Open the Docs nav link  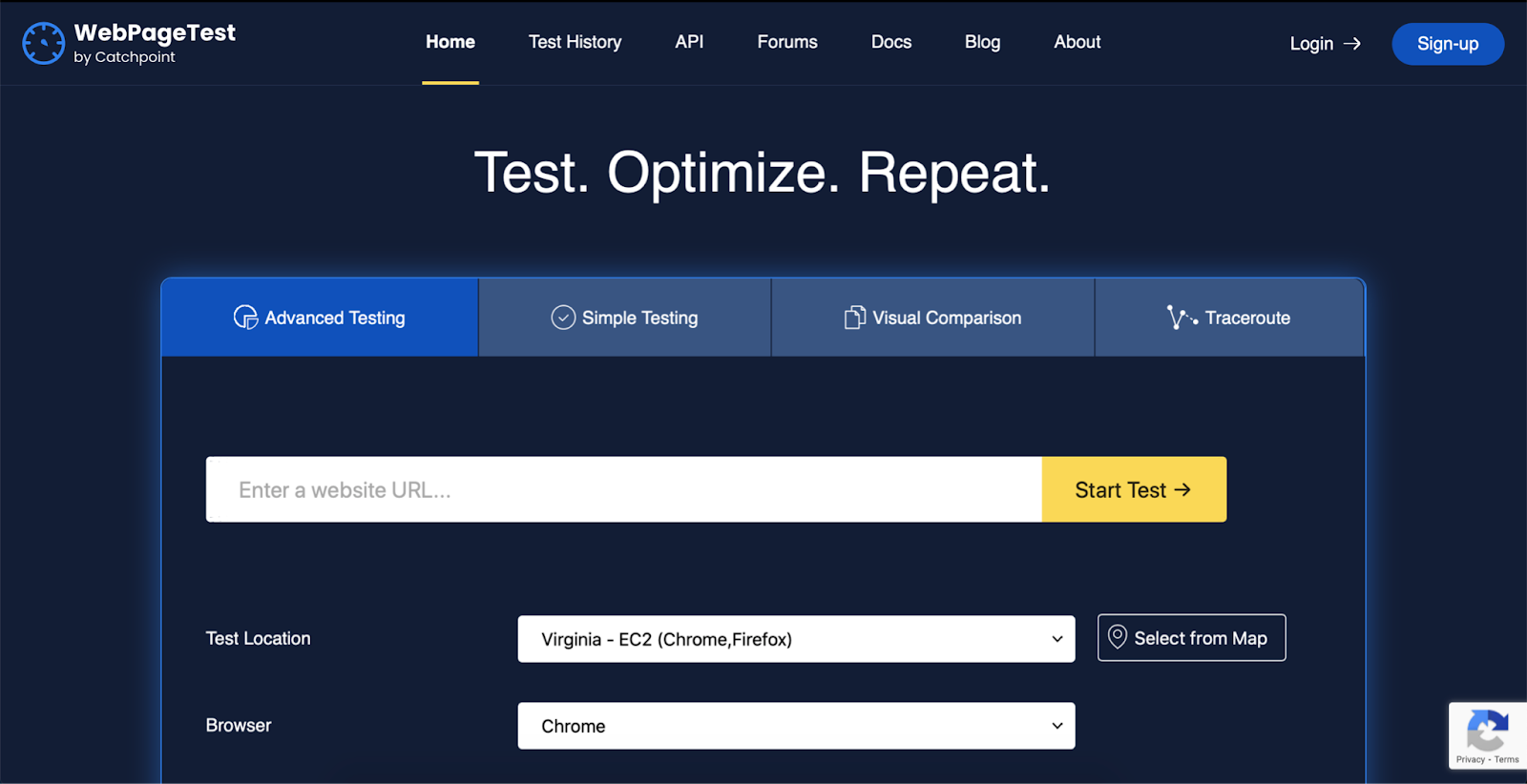[x=891, y=42]
